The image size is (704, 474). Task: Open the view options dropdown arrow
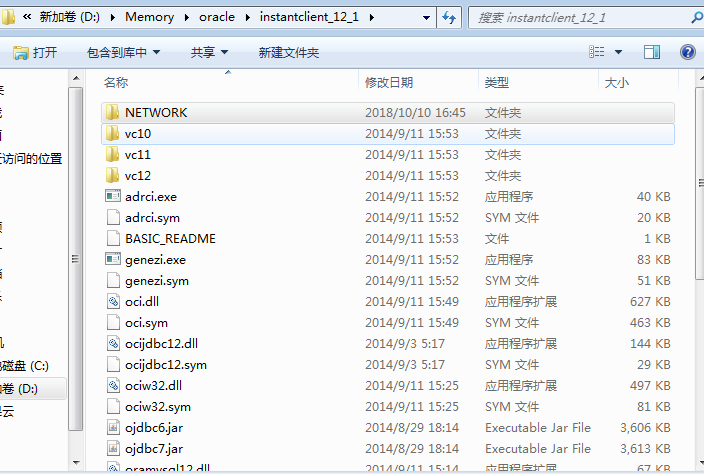(x=618, y=52)
